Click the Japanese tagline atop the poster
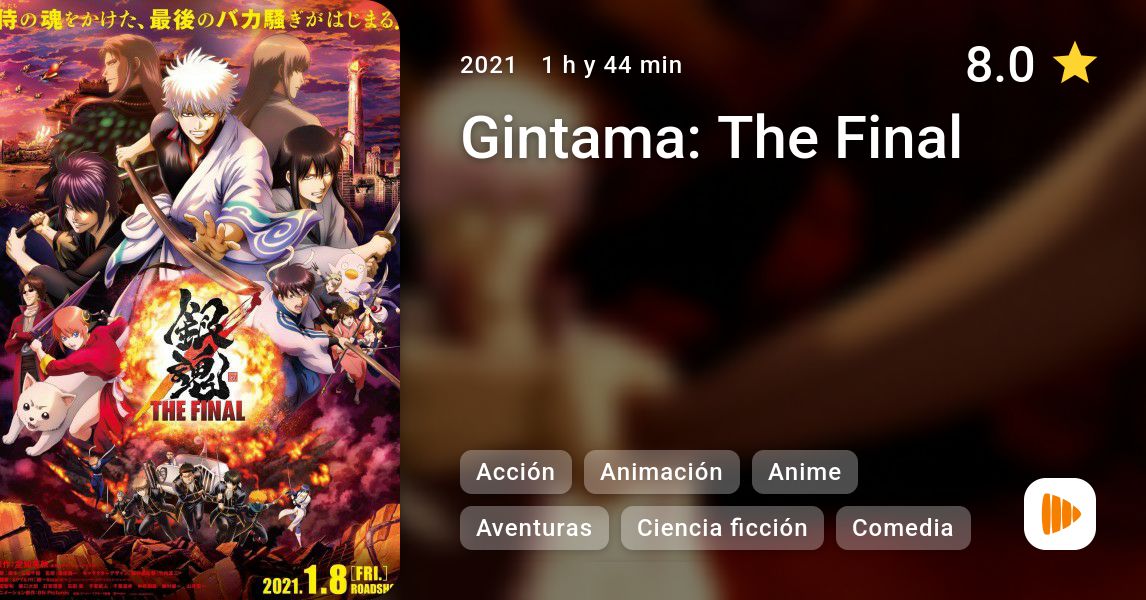The height and width of the screenshot is (600, 1146). coord(200,18)
